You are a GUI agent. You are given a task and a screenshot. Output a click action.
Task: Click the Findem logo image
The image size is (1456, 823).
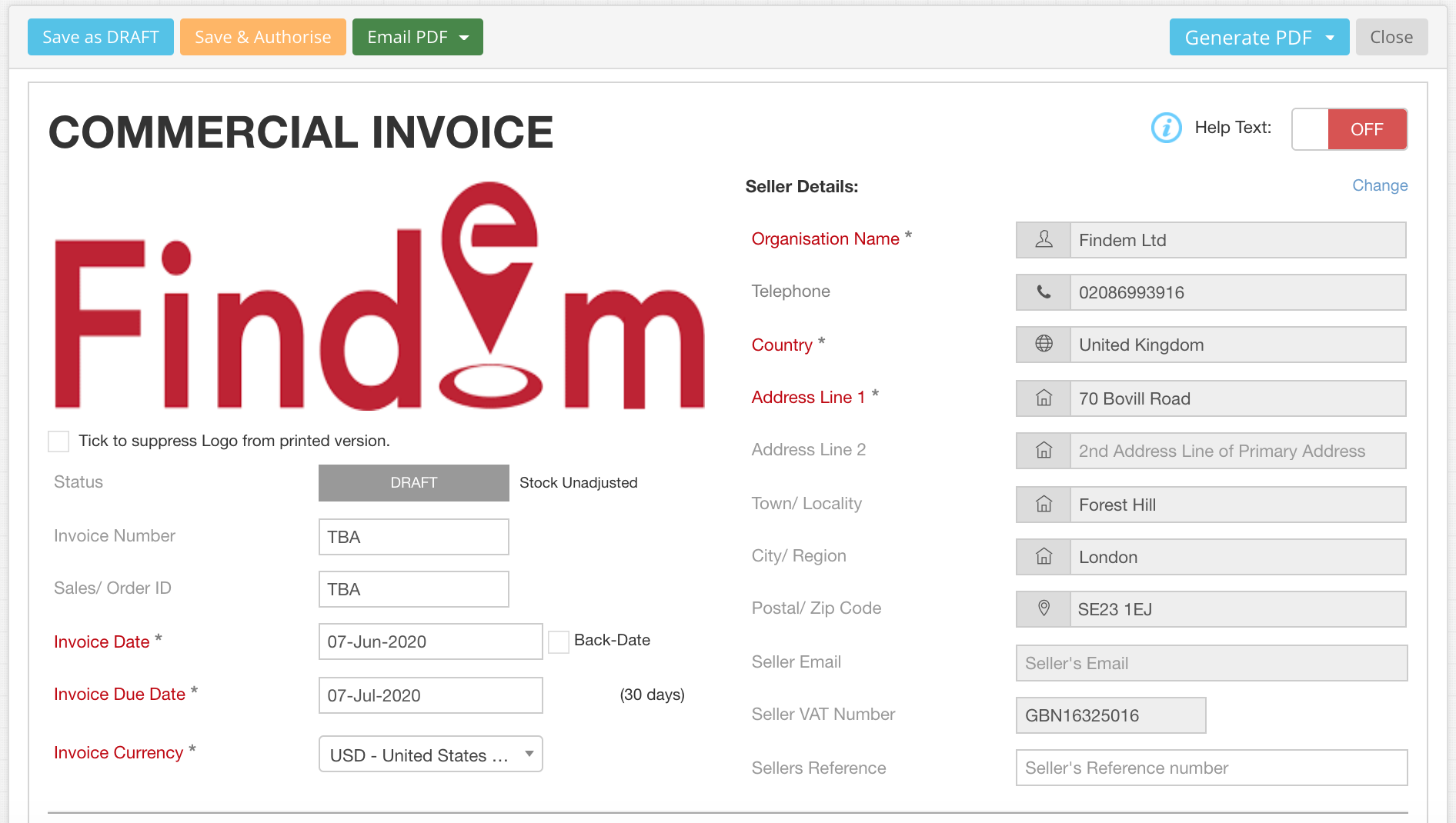[379, 296]
